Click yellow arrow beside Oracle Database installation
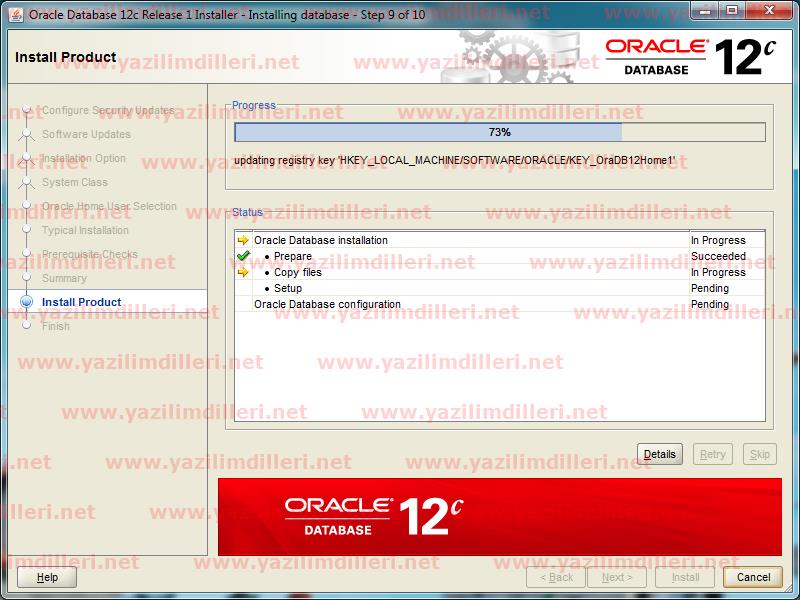The height and width of the screenshot is (600, 800). (243, 240)
